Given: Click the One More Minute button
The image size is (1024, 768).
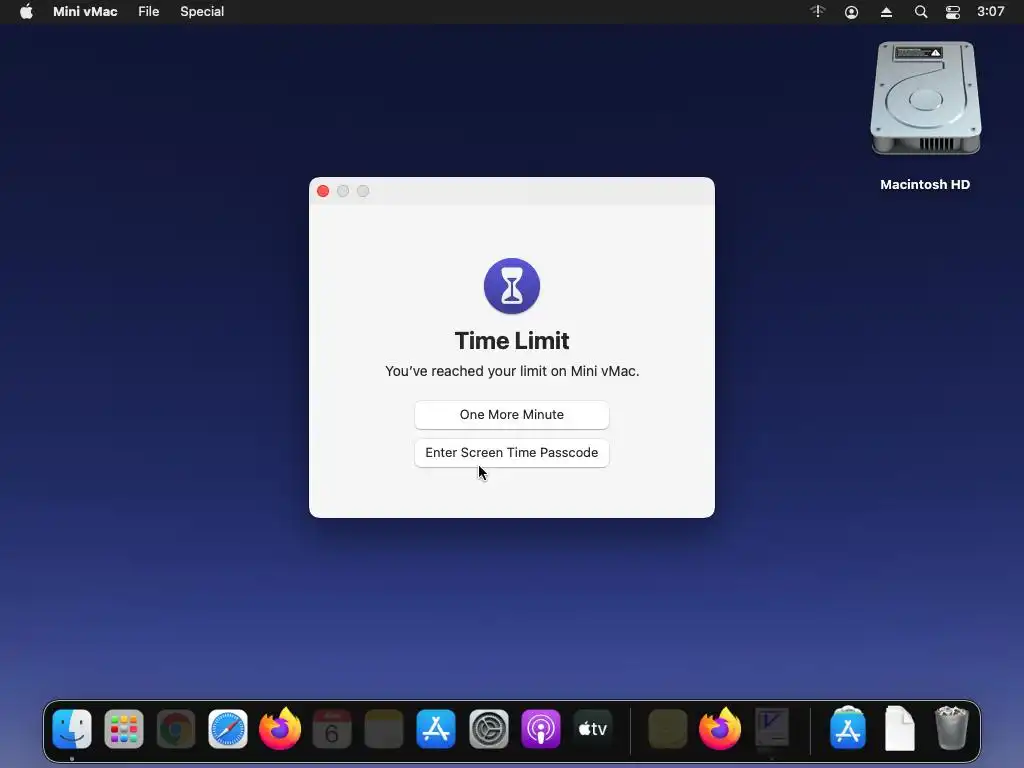Looking at the screenshot, I should click(x=511, y=415).
